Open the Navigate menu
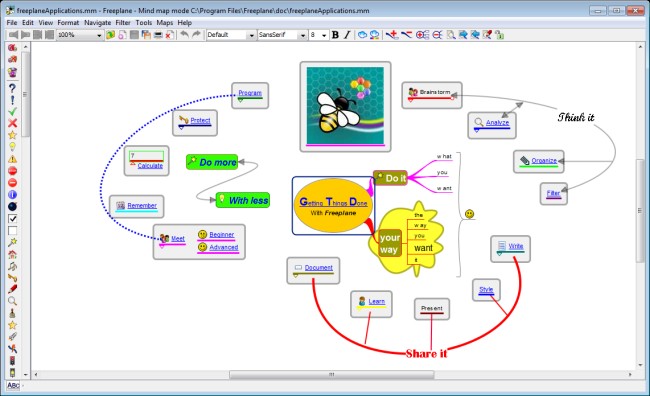 point(97,23)
